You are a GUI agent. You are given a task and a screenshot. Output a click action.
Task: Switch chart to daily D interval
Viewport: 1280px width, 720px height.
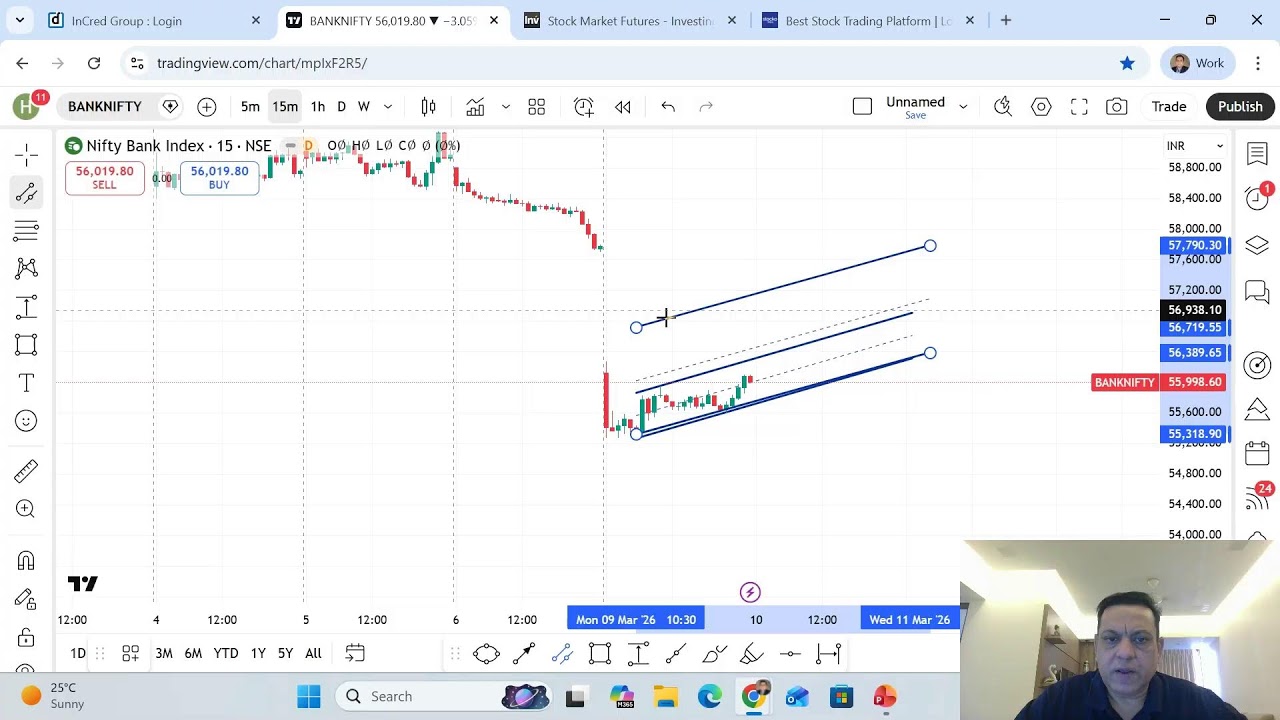coord(342,107)
